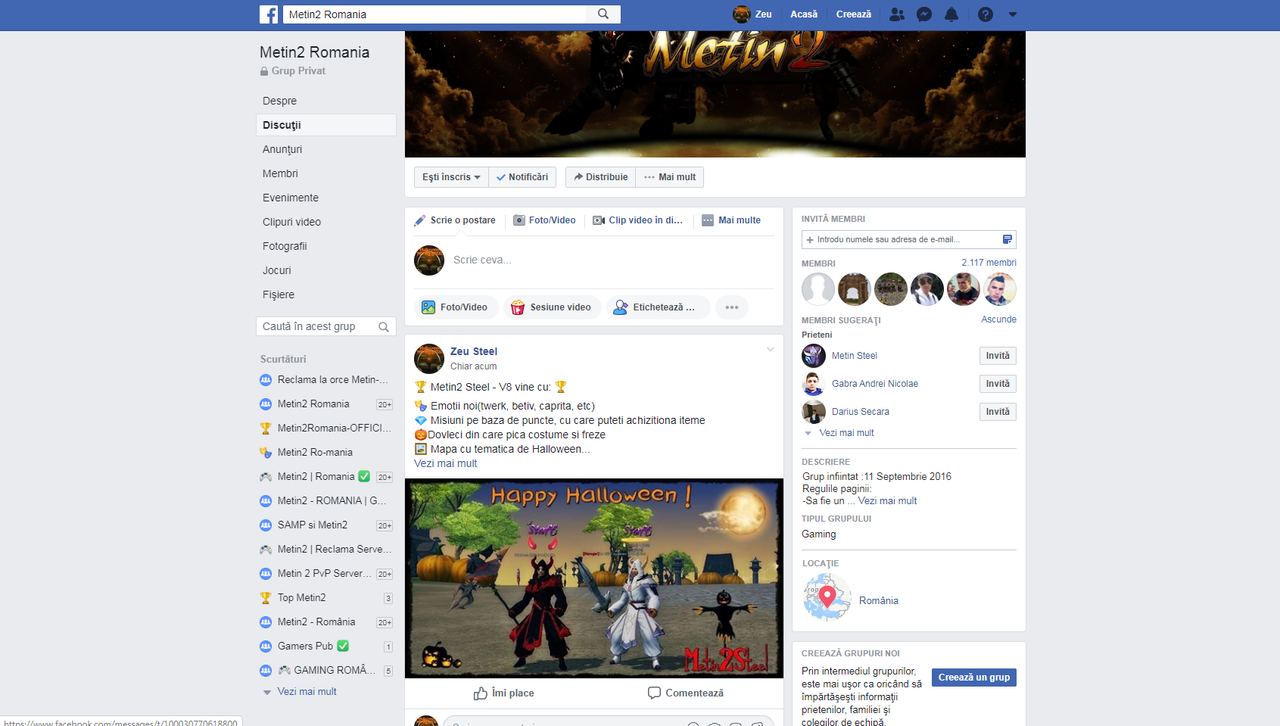Go to Acasă in the top menu

[x=803, y=14]
